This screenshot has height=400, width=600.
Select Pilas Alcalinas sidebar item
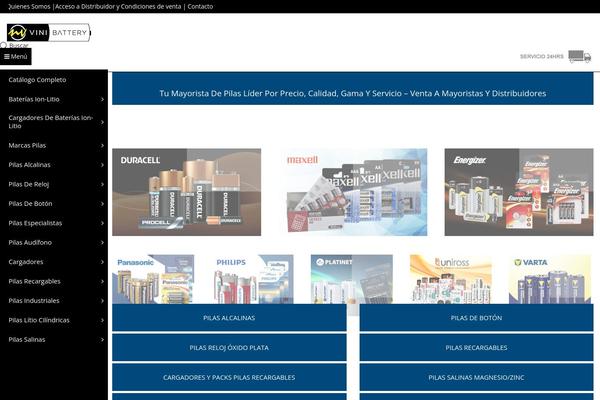click(x=29, y=165)
